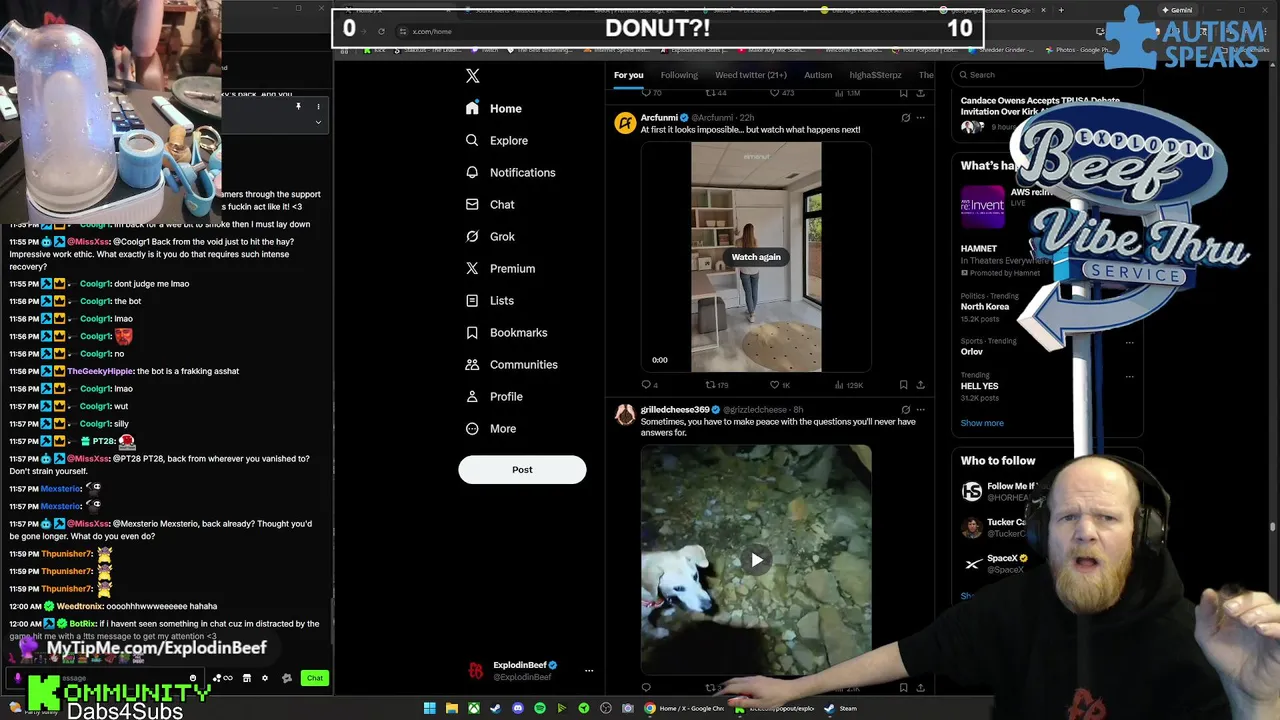
Task: Bookmark the top post above Arcfunmi
Action: tap(903, 93)
